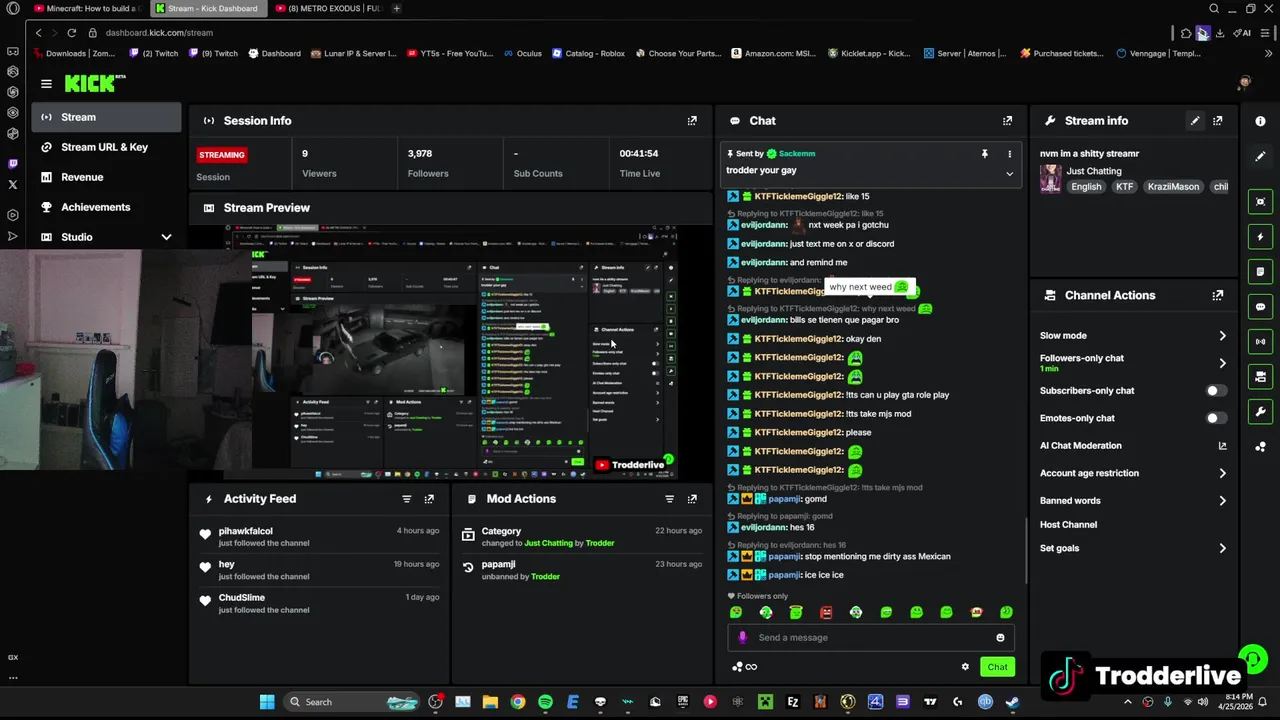This screenshot has height=720, width=1280.
Task: Expand Account age restriction settings
Action: (x=1222, y=473)
